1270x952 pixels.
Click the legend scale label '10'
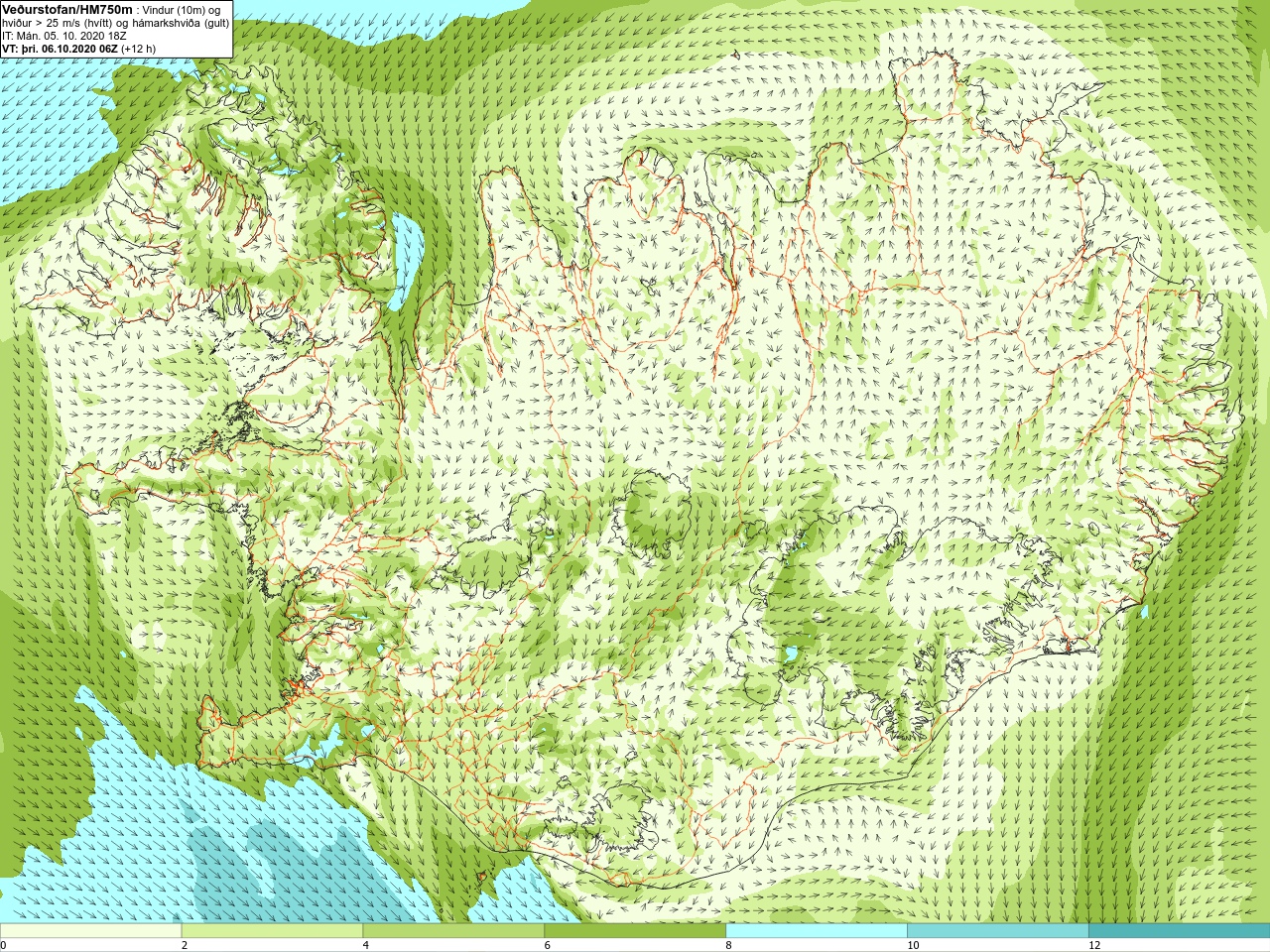click(x=913, y=945)
